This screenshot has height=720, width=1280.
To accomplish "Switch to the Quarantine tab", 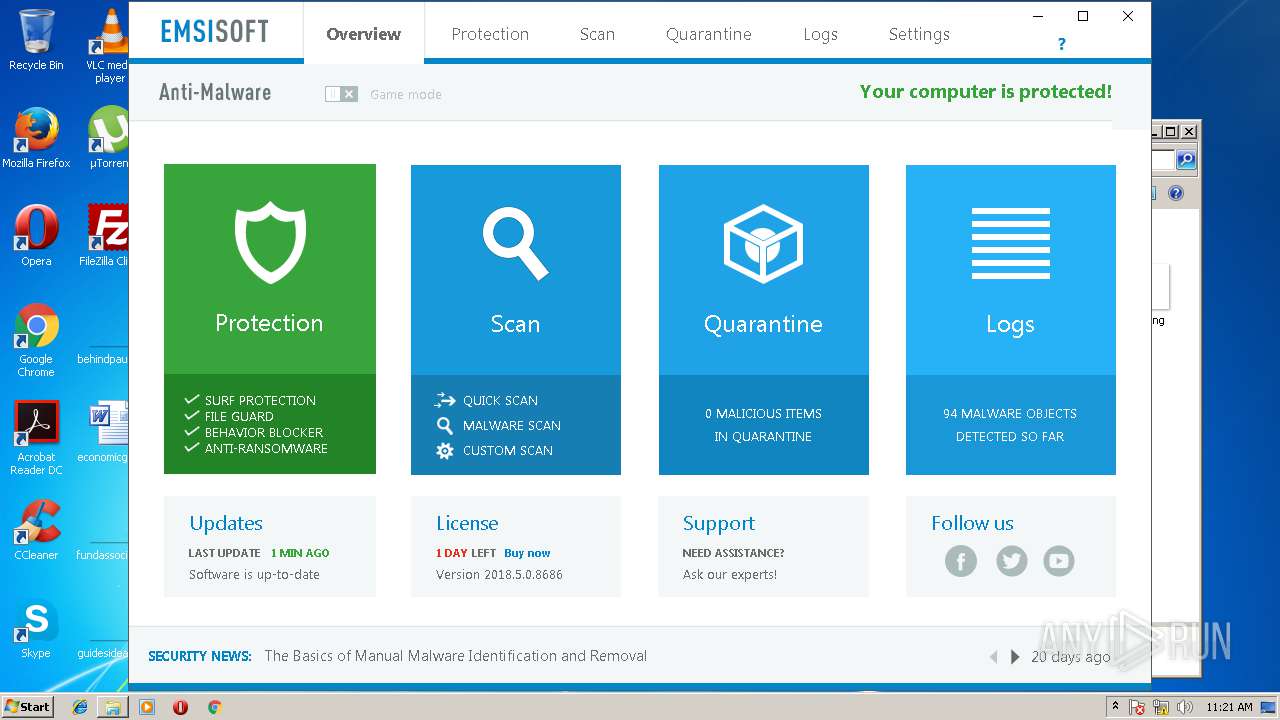I will [x=709, y=34].
